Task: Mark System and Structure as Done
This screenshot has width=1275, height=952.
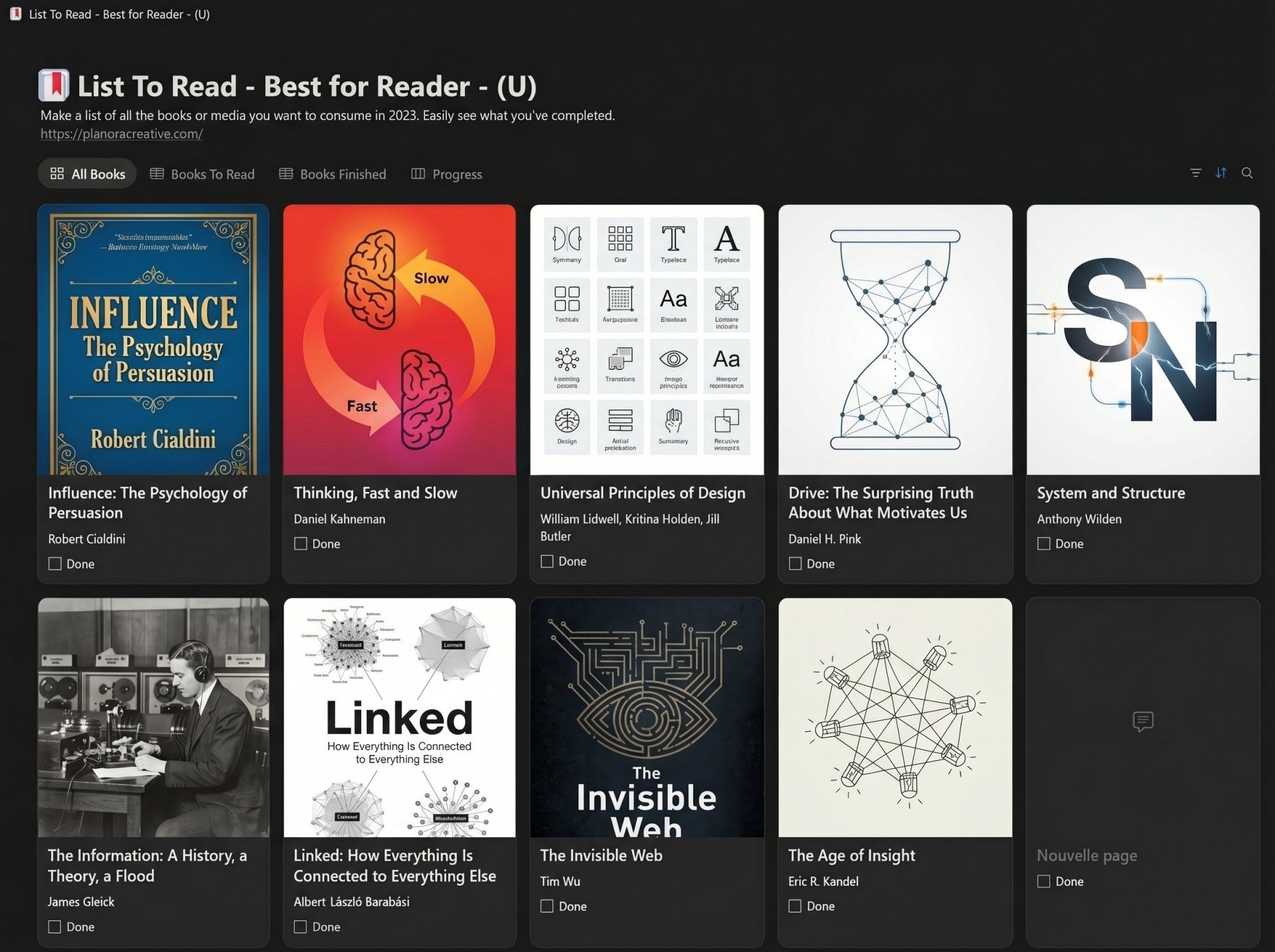Action: point(1044,544)
